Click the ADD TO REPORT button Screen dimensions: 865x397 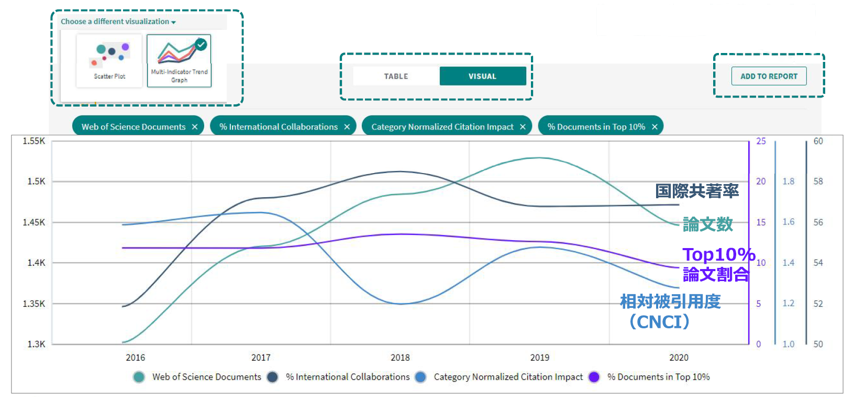(768, 76)
